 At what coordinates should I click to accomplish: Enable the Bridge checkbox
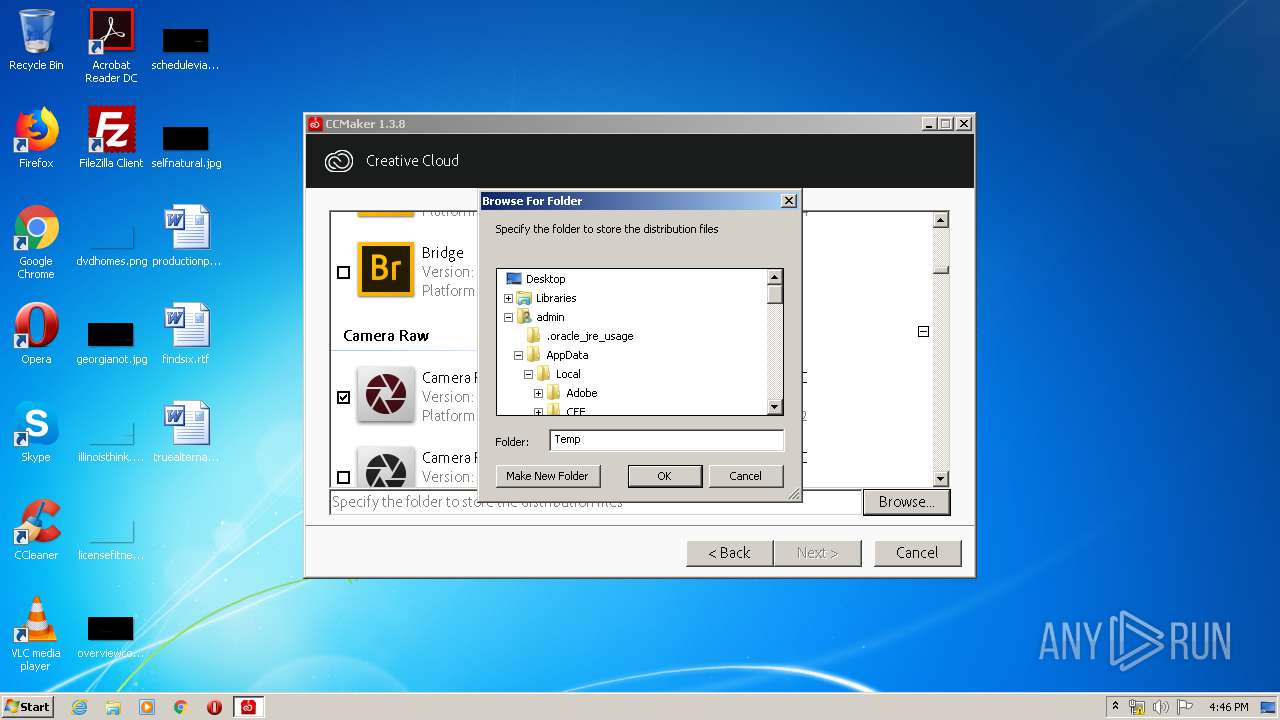344,272
